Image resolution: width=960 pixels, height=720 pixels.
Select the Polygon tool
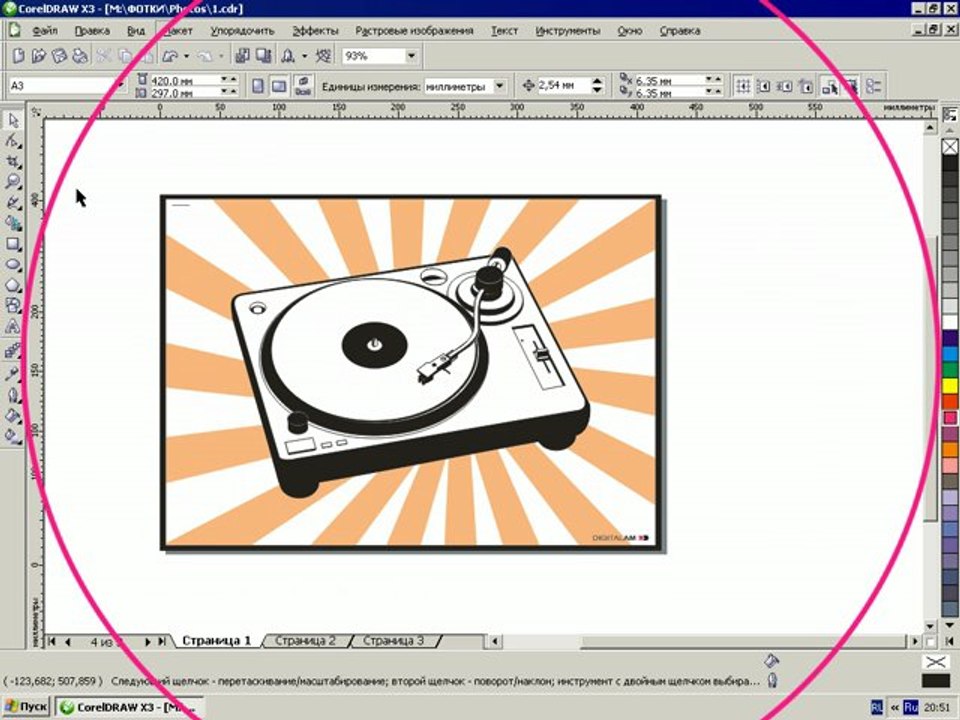click(13, 285)
